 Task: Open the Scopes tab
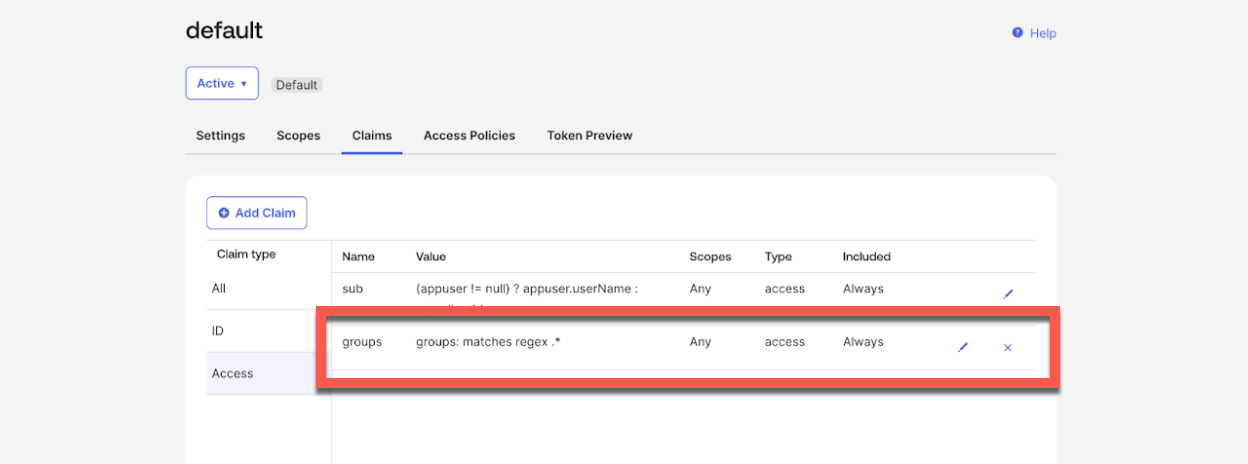tap(298, 135)
